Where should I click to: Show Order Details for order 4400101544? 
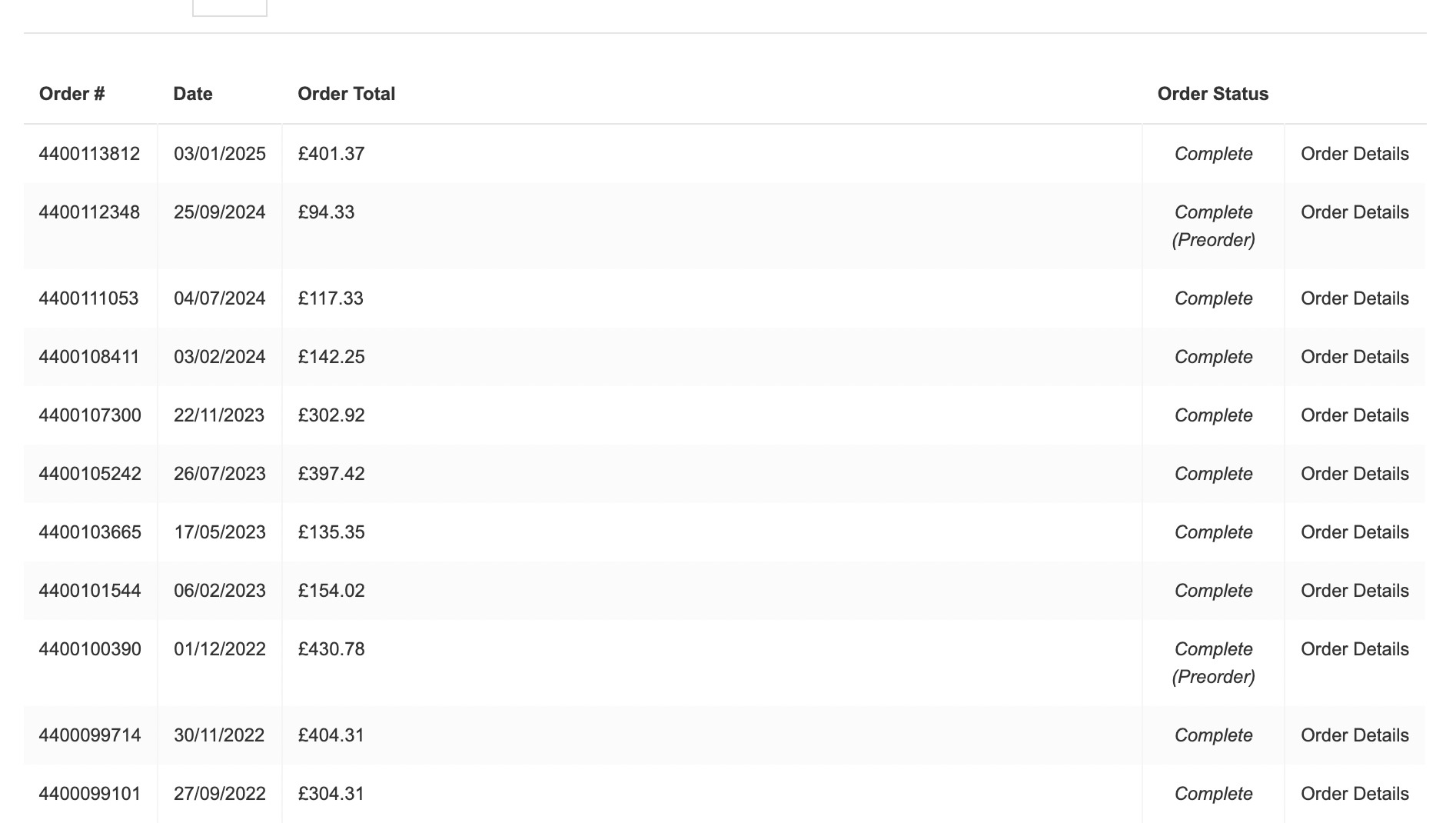pos(1354,591)
